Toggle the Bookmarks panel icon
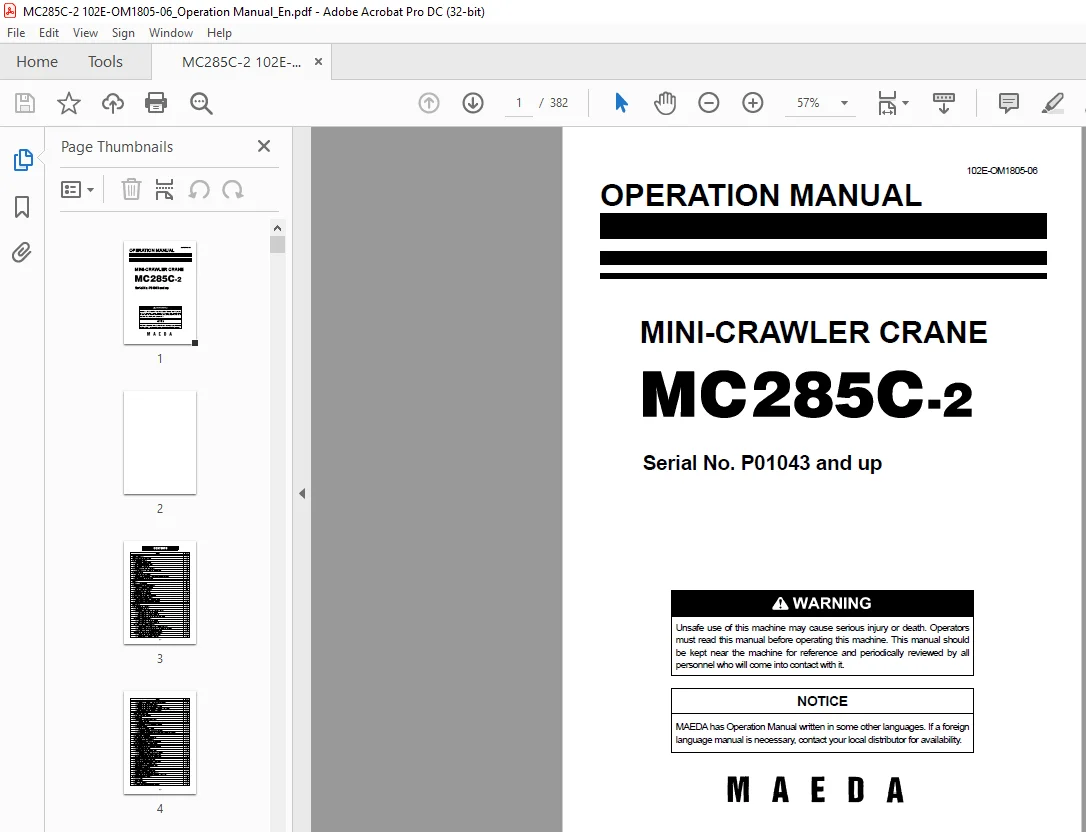This screenshot has height=832, width=1086. [22, 206]
